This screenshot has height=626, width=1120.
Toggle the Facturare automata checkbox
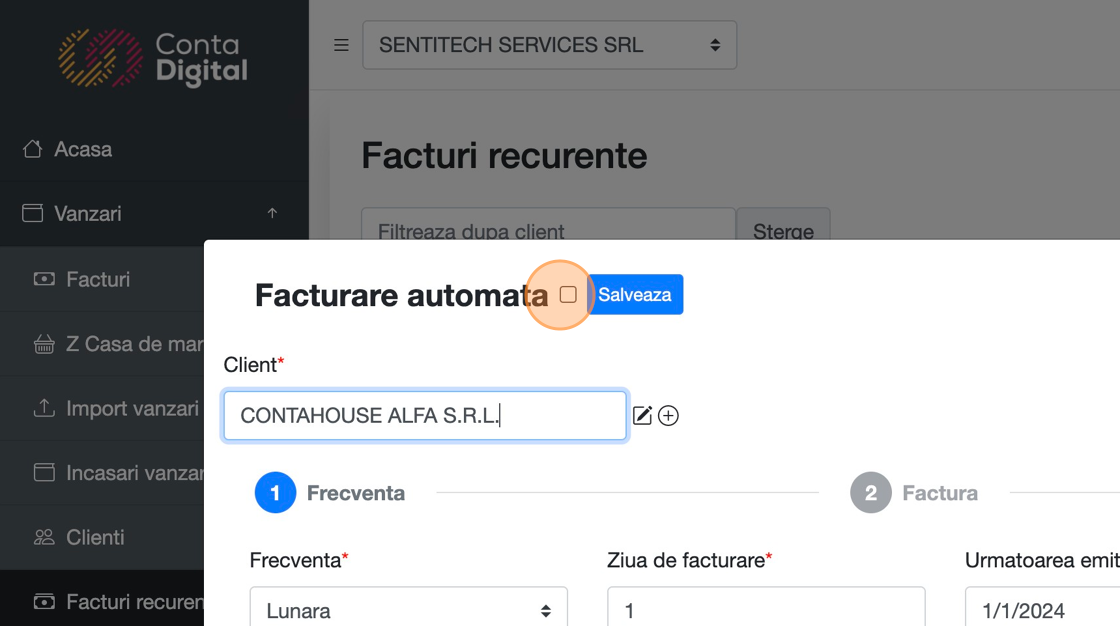pyautogui.click(x=568, y=295)
